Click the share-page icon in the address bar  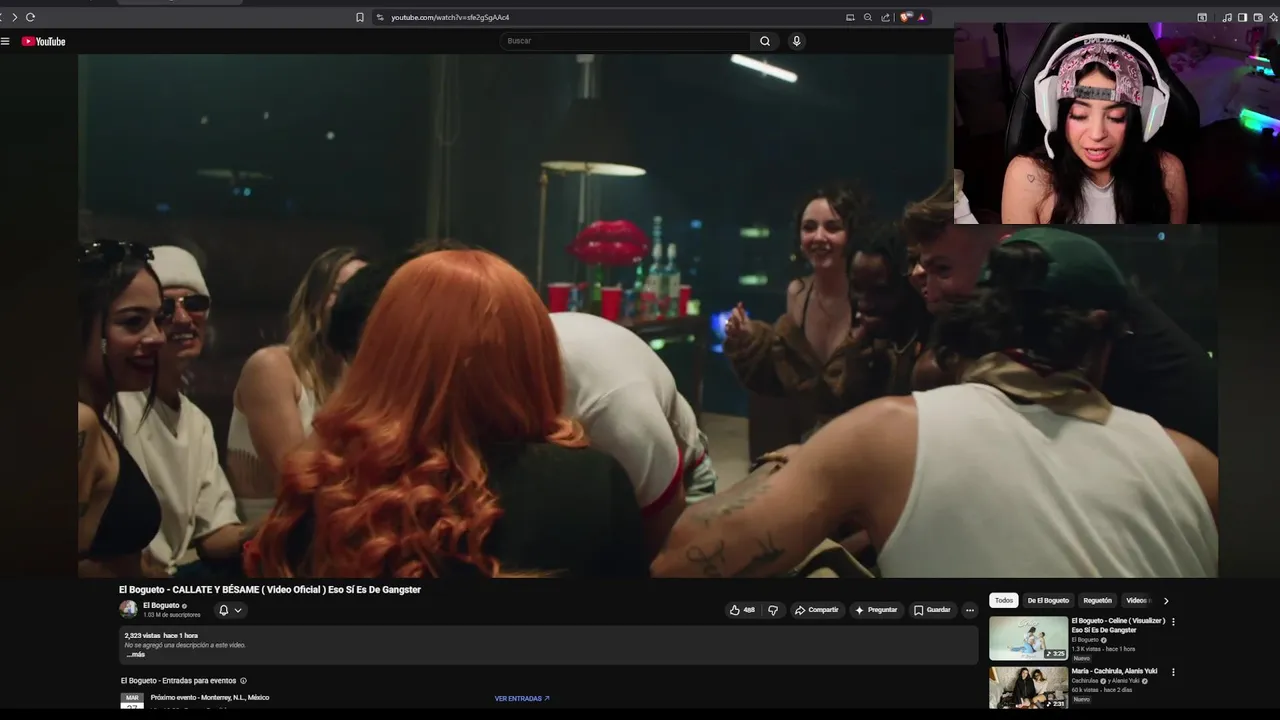[x=885, y=17]
